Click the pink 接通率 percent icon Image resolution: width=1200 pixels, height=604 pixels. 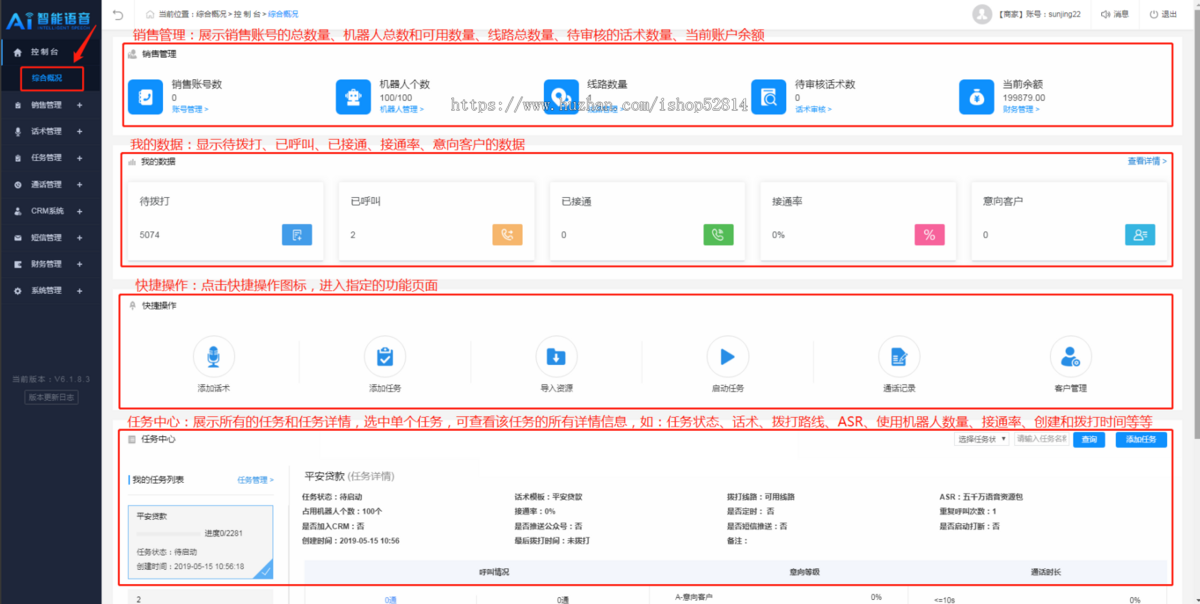pyautogui.click(x=930, y=235)
